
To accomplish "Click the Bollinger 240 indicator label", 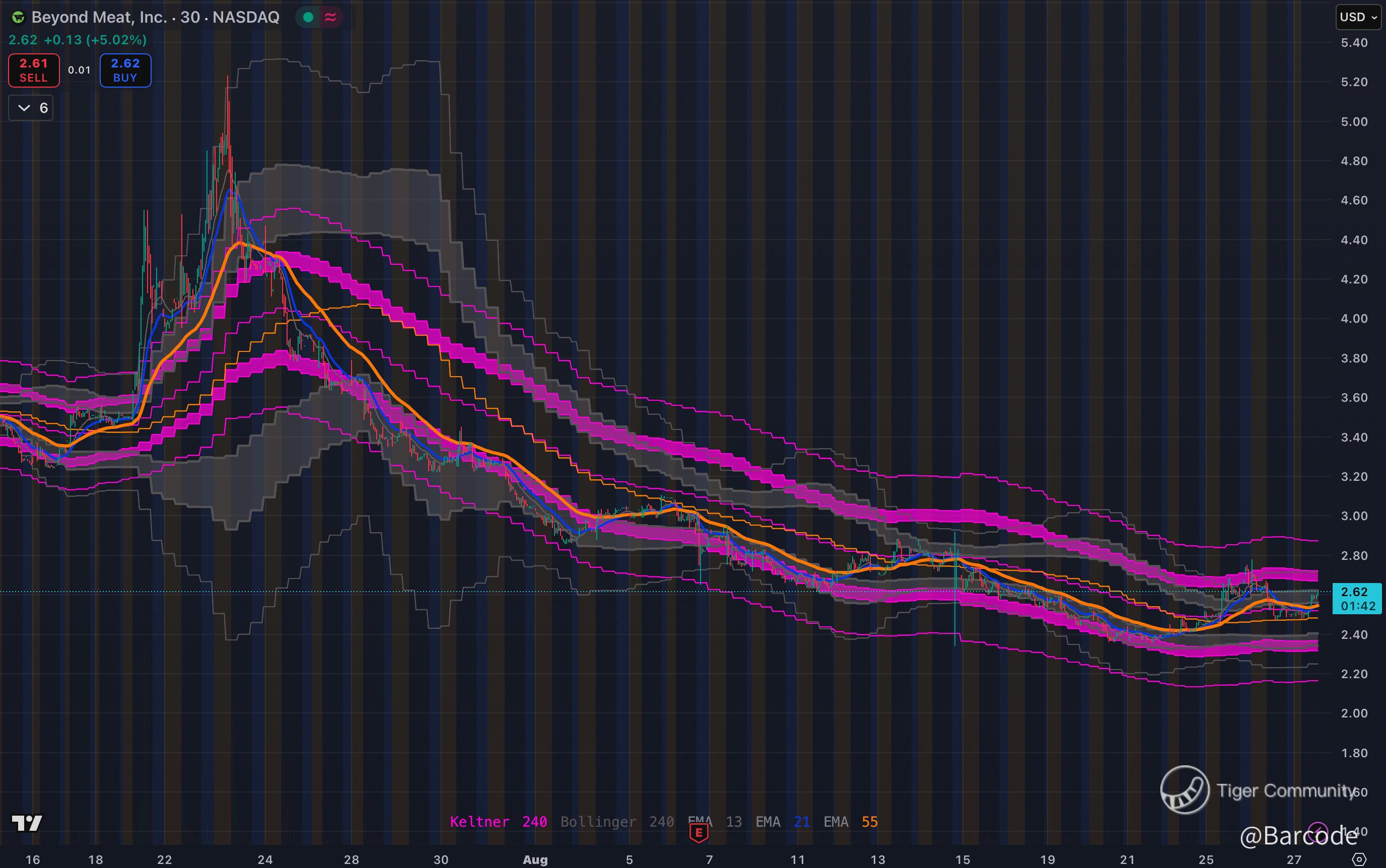I will pyautogui.click(x=616, y=822).
